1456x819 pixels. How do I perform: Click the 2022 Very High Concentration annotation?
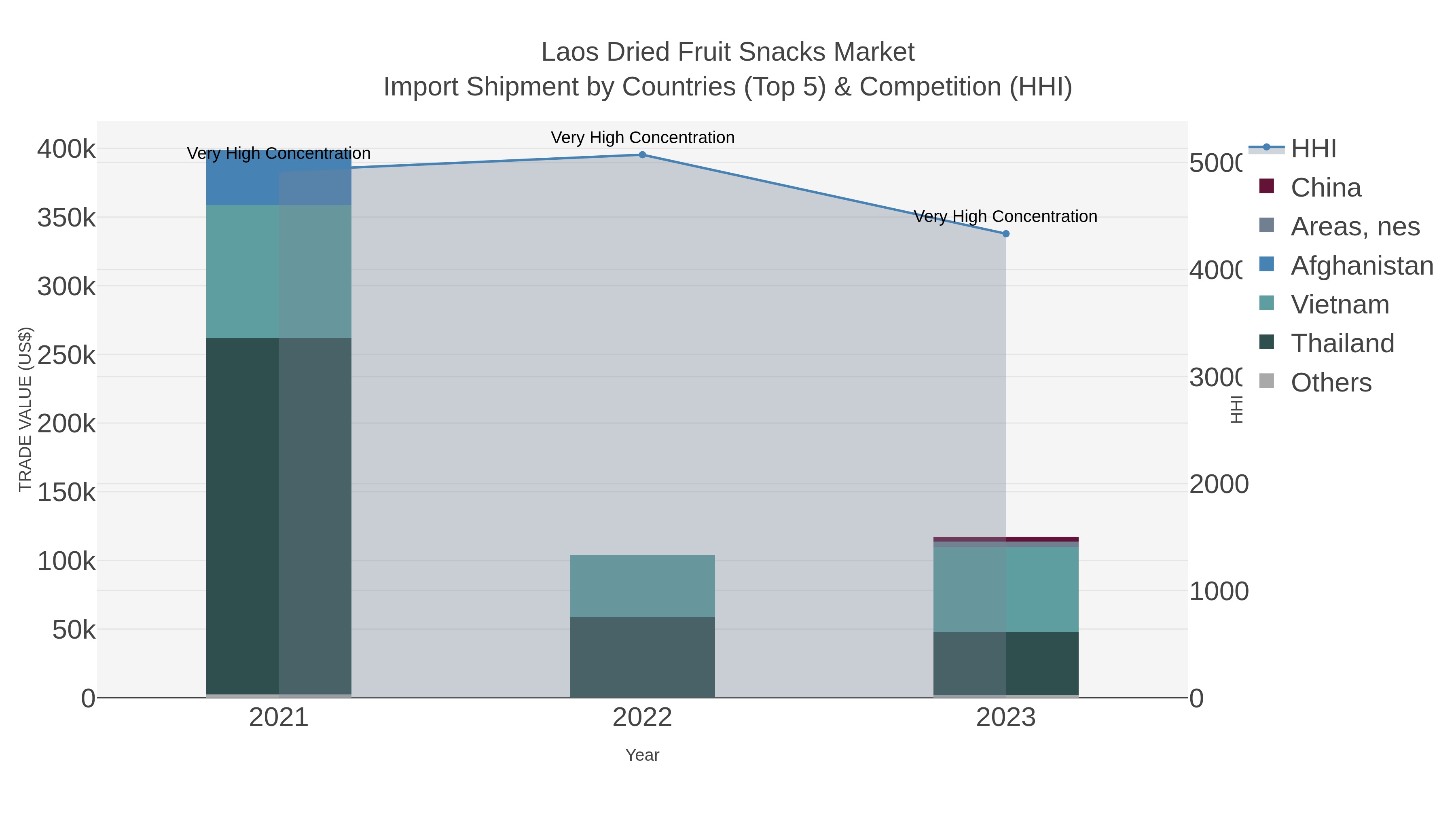point(643,138)
